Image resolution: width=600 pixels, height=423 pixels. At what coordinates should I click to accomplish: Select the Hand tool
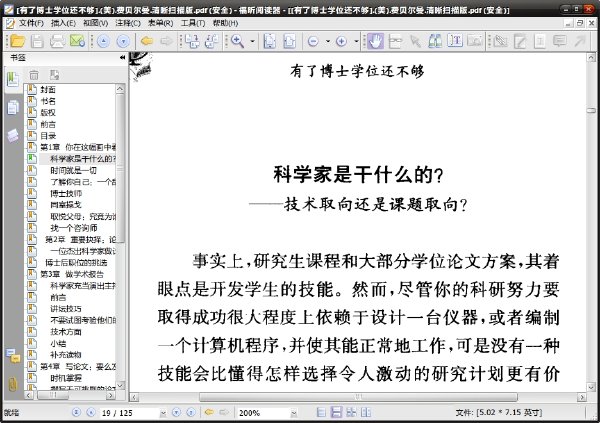tap(375, 41)
